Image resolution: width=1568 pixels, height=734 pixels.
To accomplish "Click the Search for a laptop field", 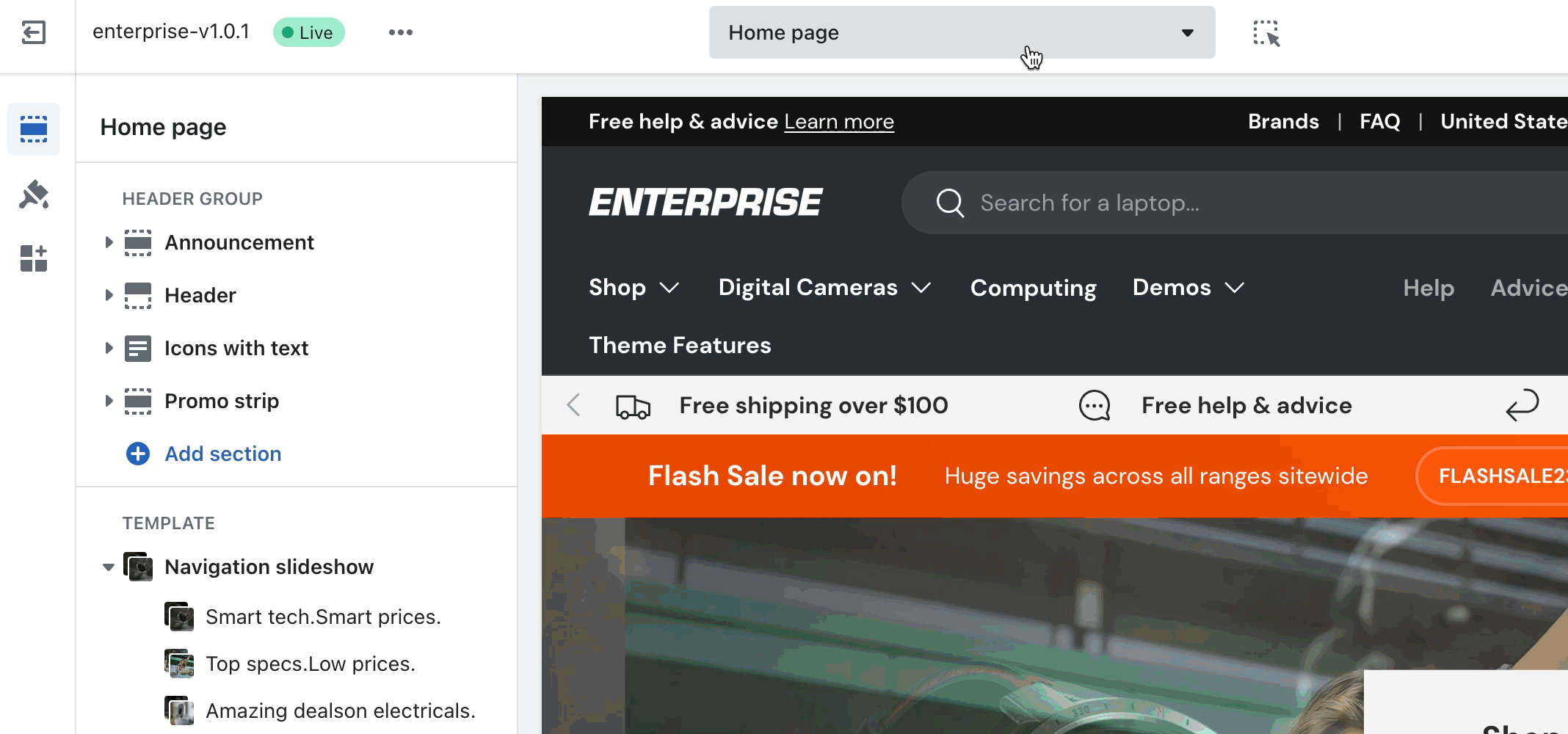I will pos(1233,203).
